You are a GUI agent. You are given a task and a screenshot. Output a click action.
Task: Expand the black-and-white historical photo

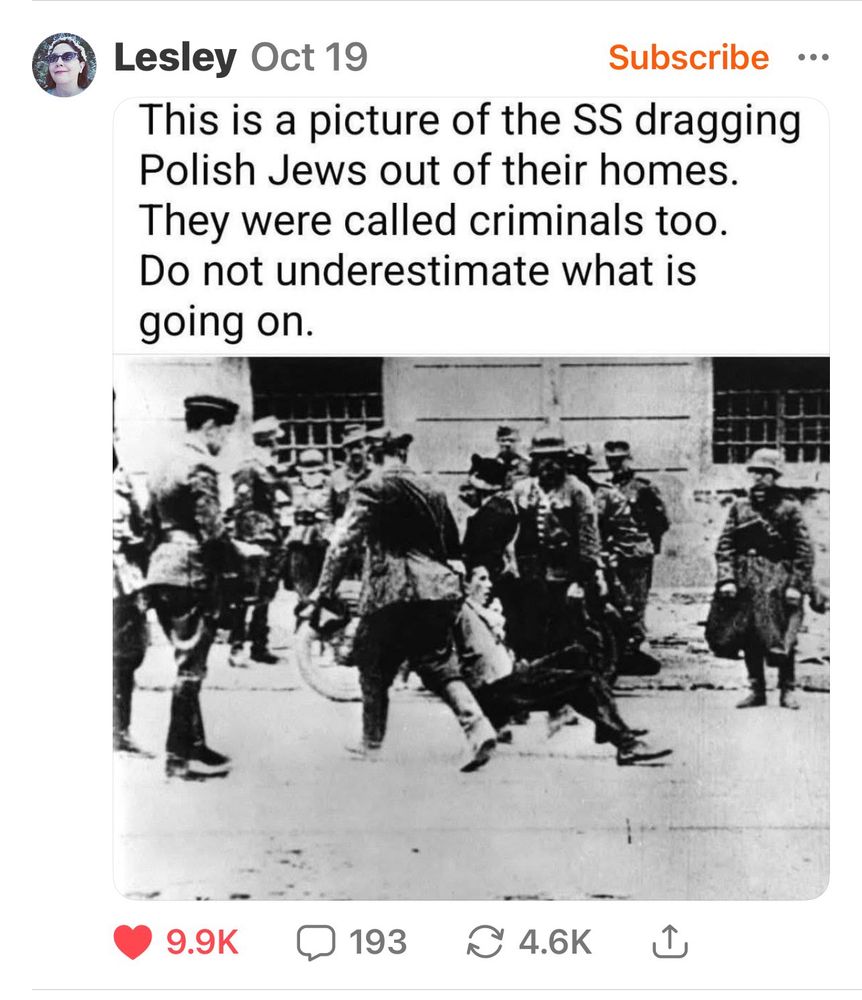pos(471,628)
